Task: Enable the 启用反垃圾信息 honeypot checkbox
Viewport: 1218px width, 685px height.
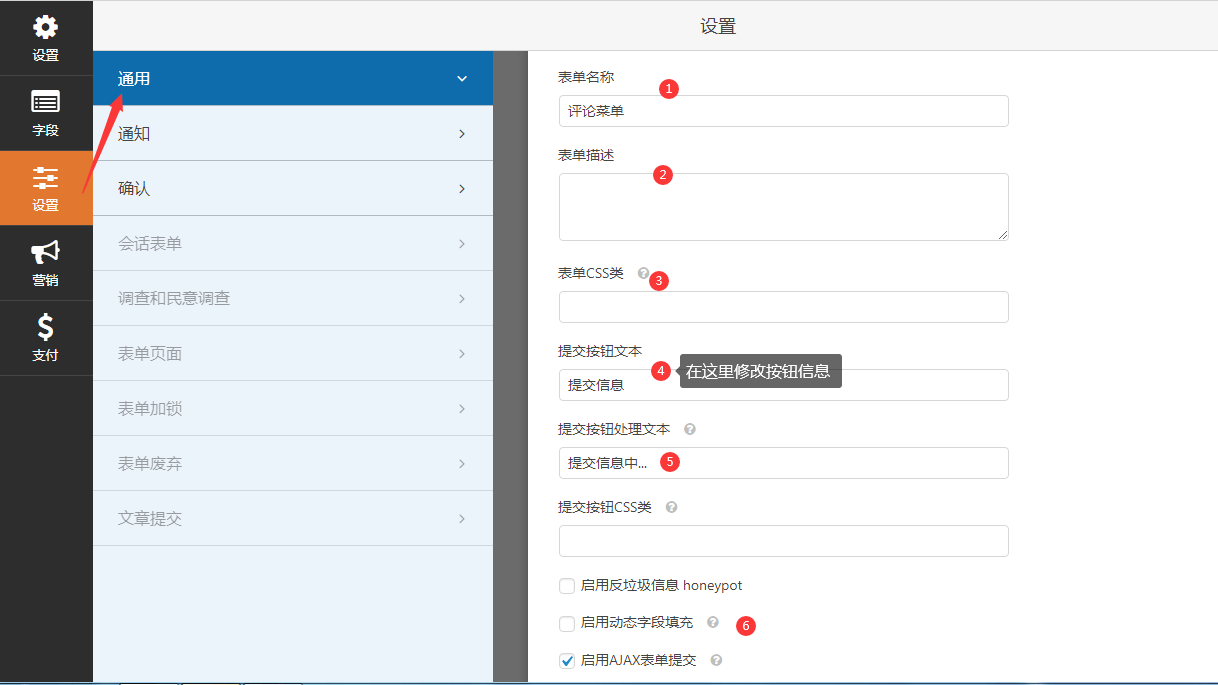Action: [567, 586]
